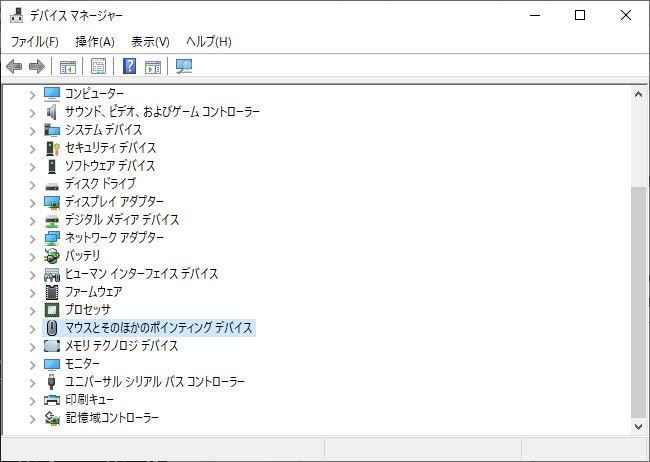Click the ヒューマン インターフェイス デバイス icon
The image size is (650, 462).
[x=52, y=274]
